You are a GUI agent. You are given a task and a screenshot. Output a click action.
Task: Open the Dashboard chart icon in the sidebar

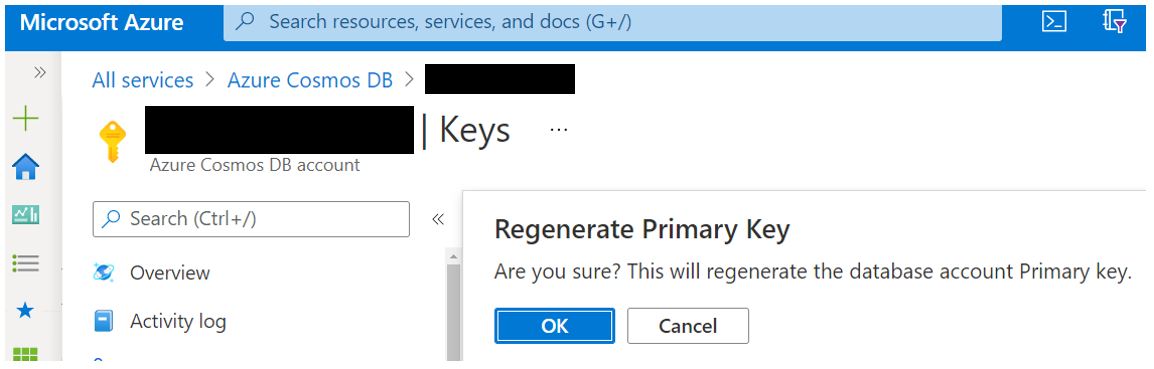pyautogui.click(x=26, y=214)
